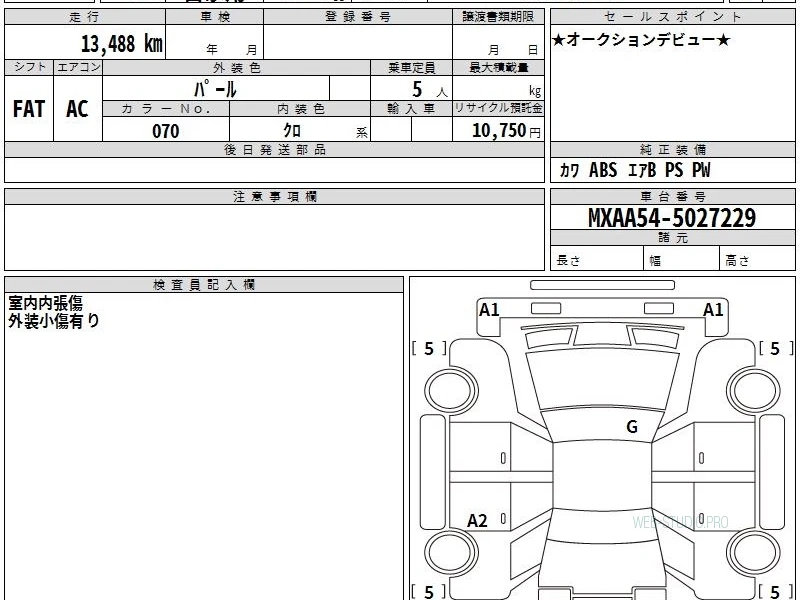
Task: Click the 輸入車 header
Action: pos(411,109)
